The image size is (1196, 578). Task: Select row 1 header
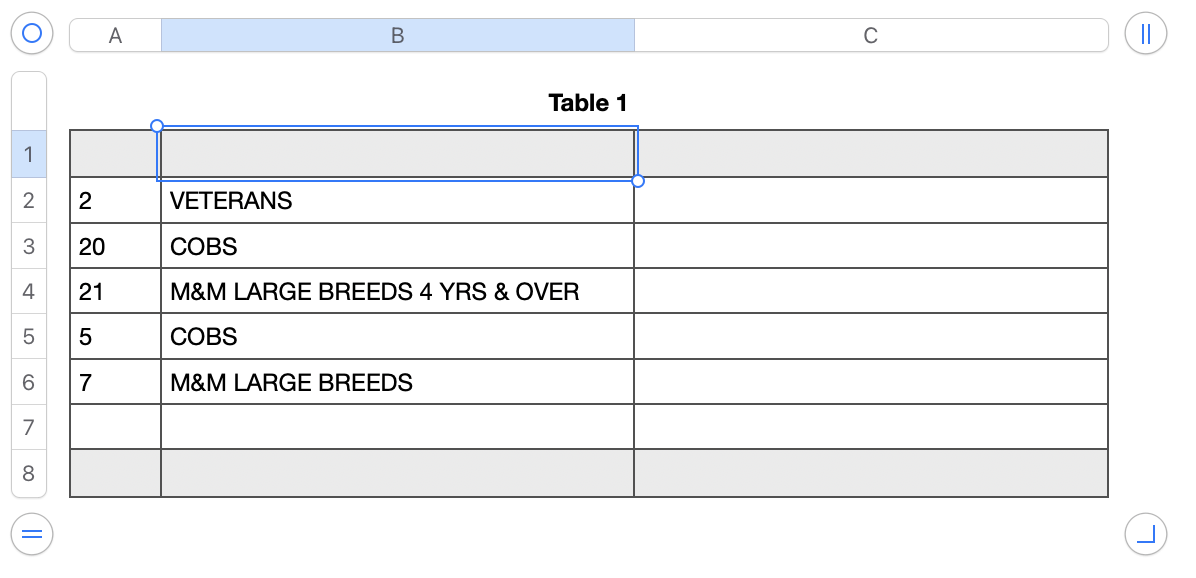click(x=29, y=154)
